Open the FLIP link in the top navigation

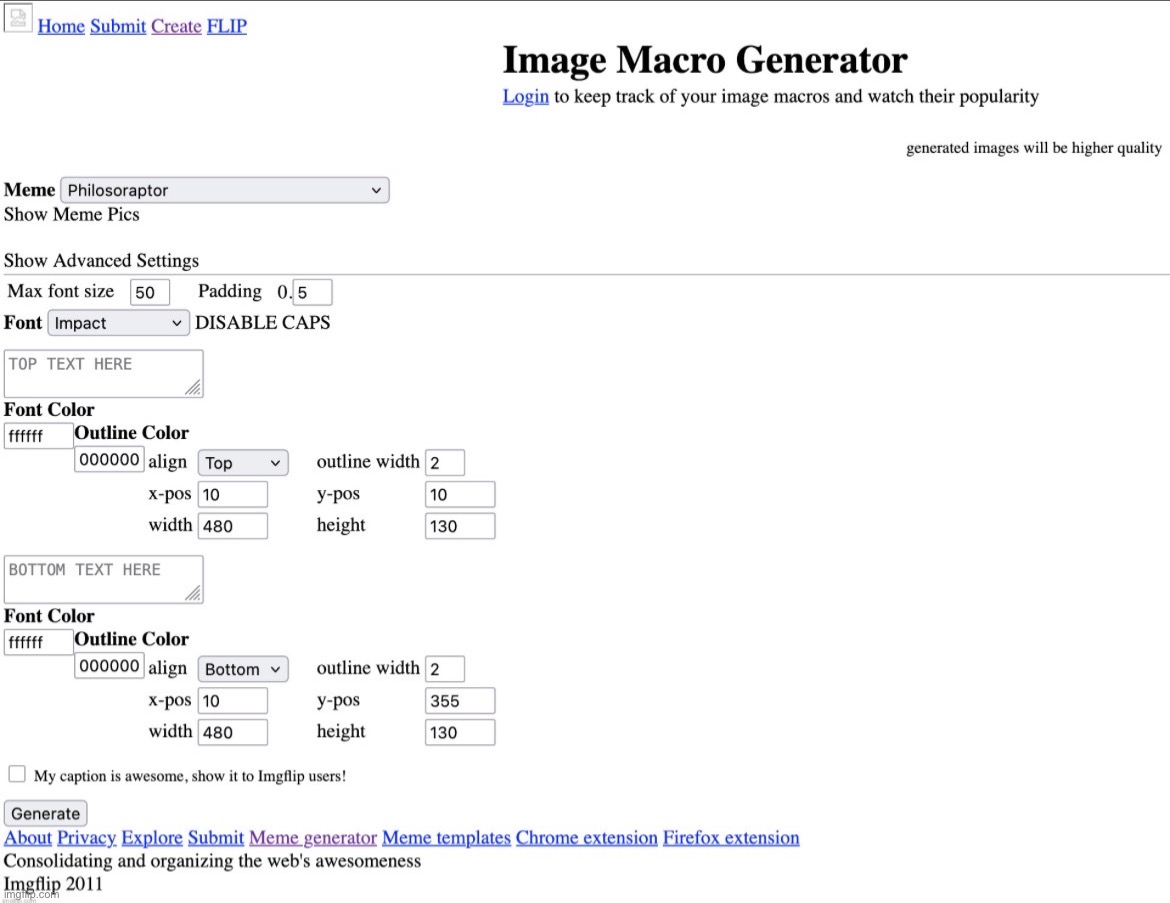click(226, 26)
